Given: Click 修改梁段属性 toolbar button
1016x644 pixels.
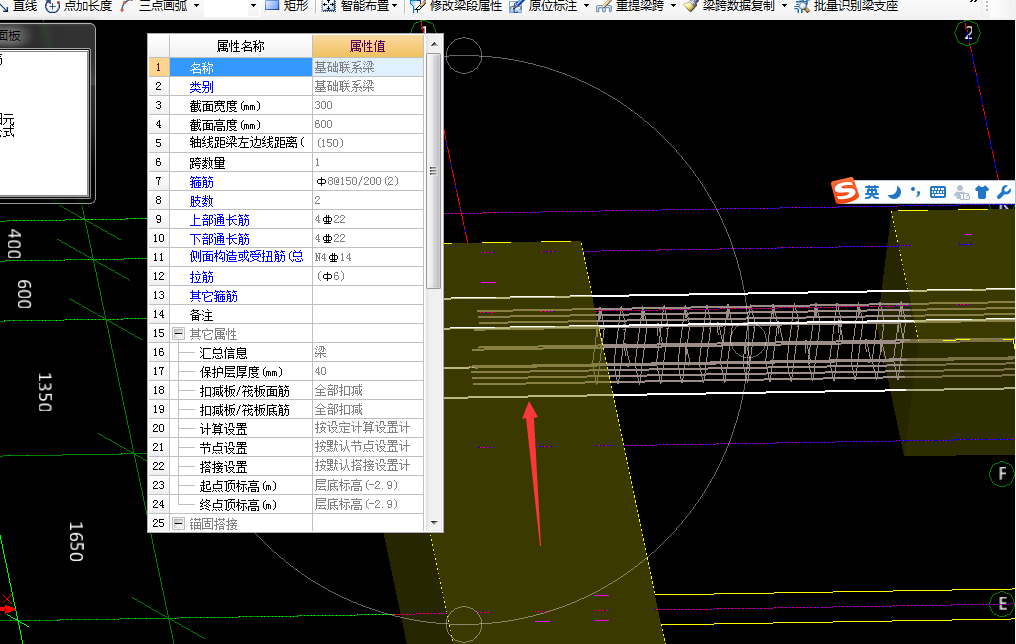Looking at the screenshot, I should pos(456,6).
